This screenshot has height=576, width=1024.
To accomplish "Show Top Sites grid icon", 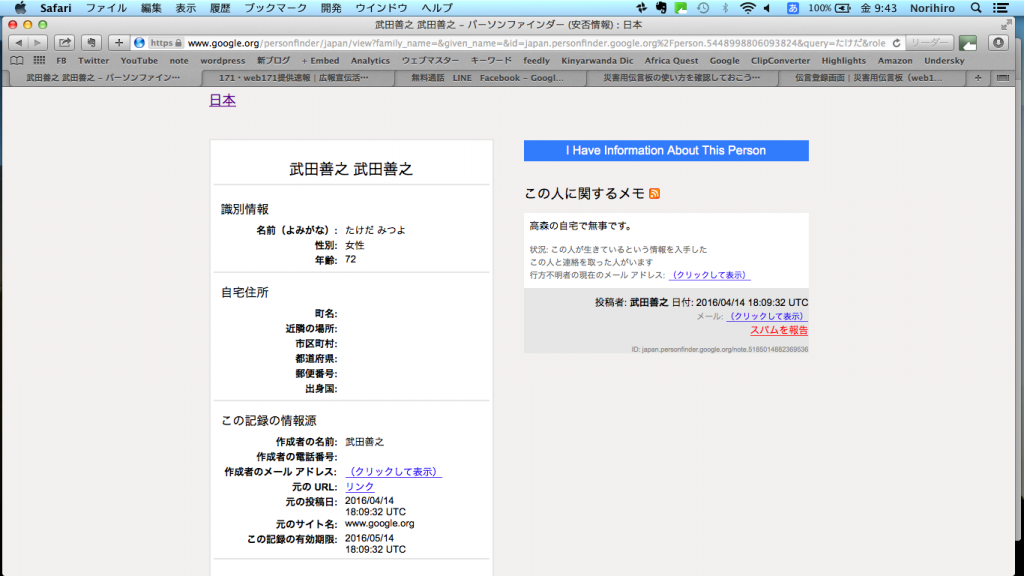I will [x=39, y=61].
